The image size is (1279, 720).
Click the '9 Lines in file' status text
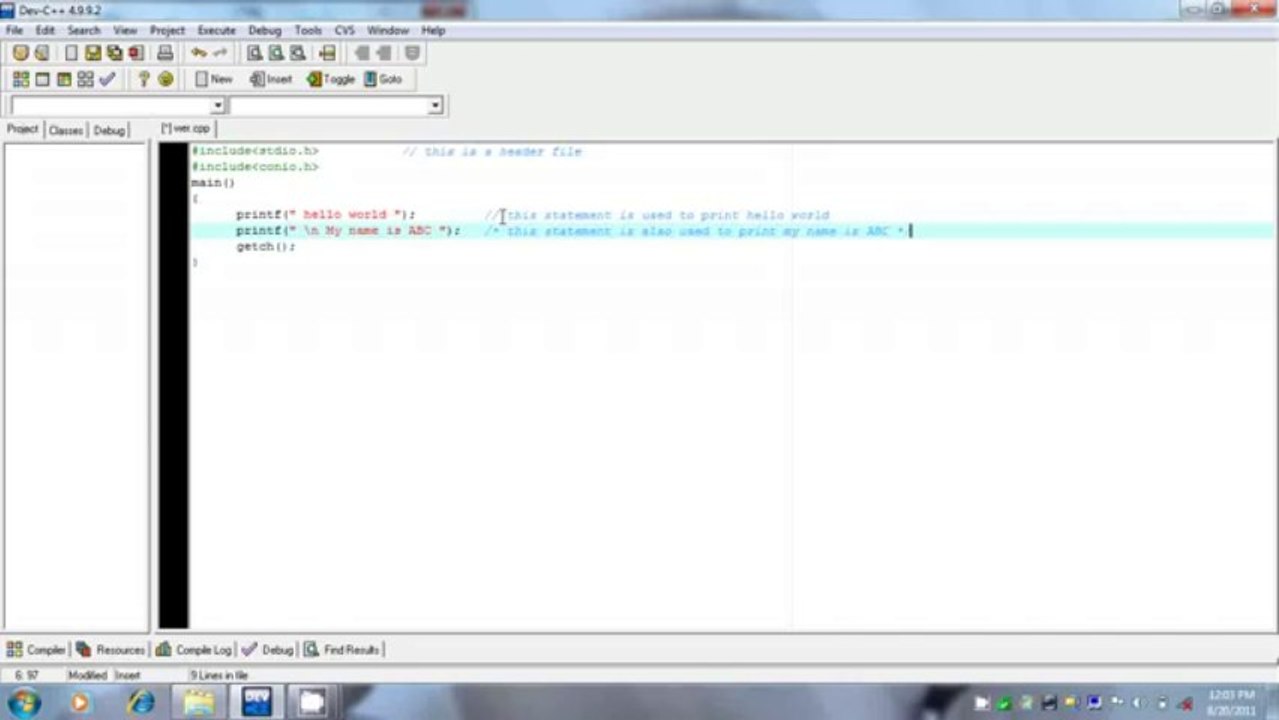point(219,676)
